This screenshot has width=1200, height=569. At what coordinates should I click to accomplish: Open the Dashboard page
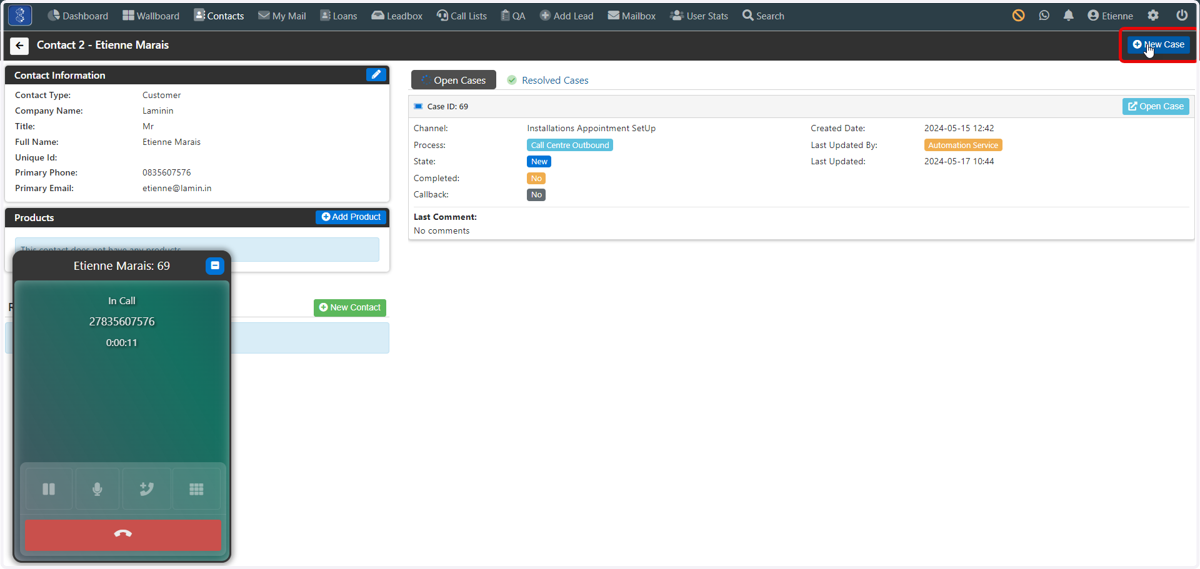(78, 16)
